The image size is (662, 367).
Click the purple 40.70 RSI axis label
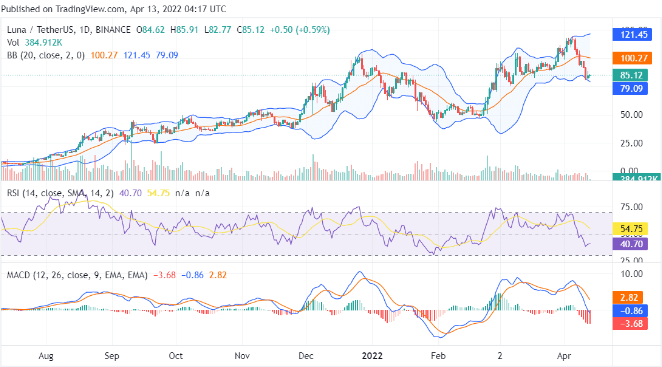630,244
